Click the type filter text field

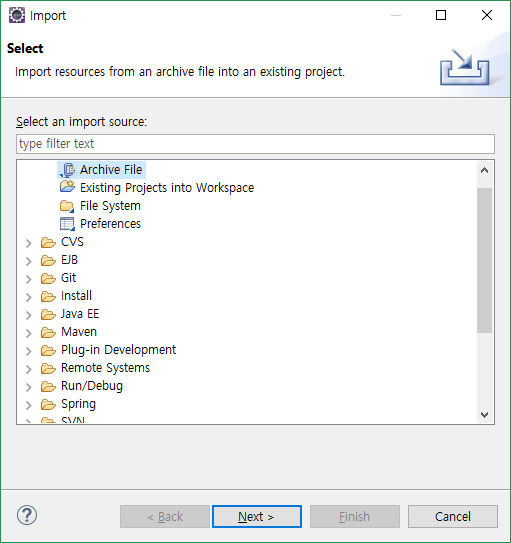255,144
